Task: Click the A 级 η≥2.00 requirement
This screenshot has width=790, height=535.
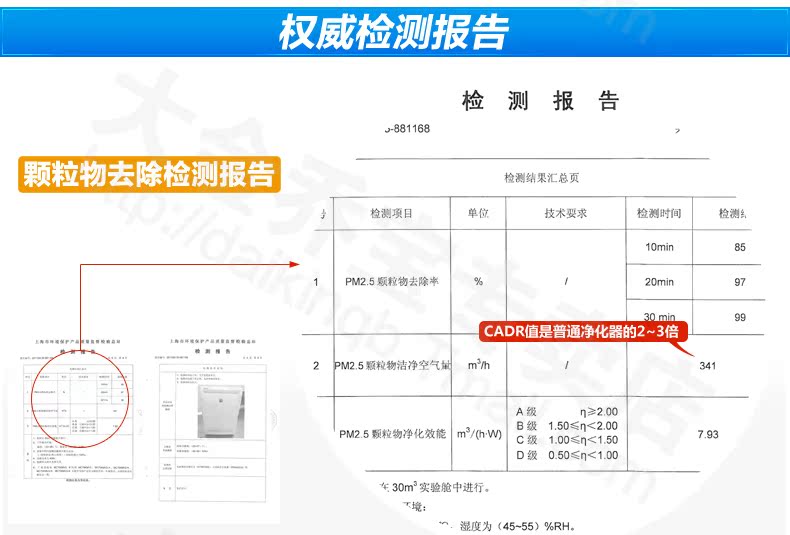Action: pyautogui.click(x=567, y=412)
